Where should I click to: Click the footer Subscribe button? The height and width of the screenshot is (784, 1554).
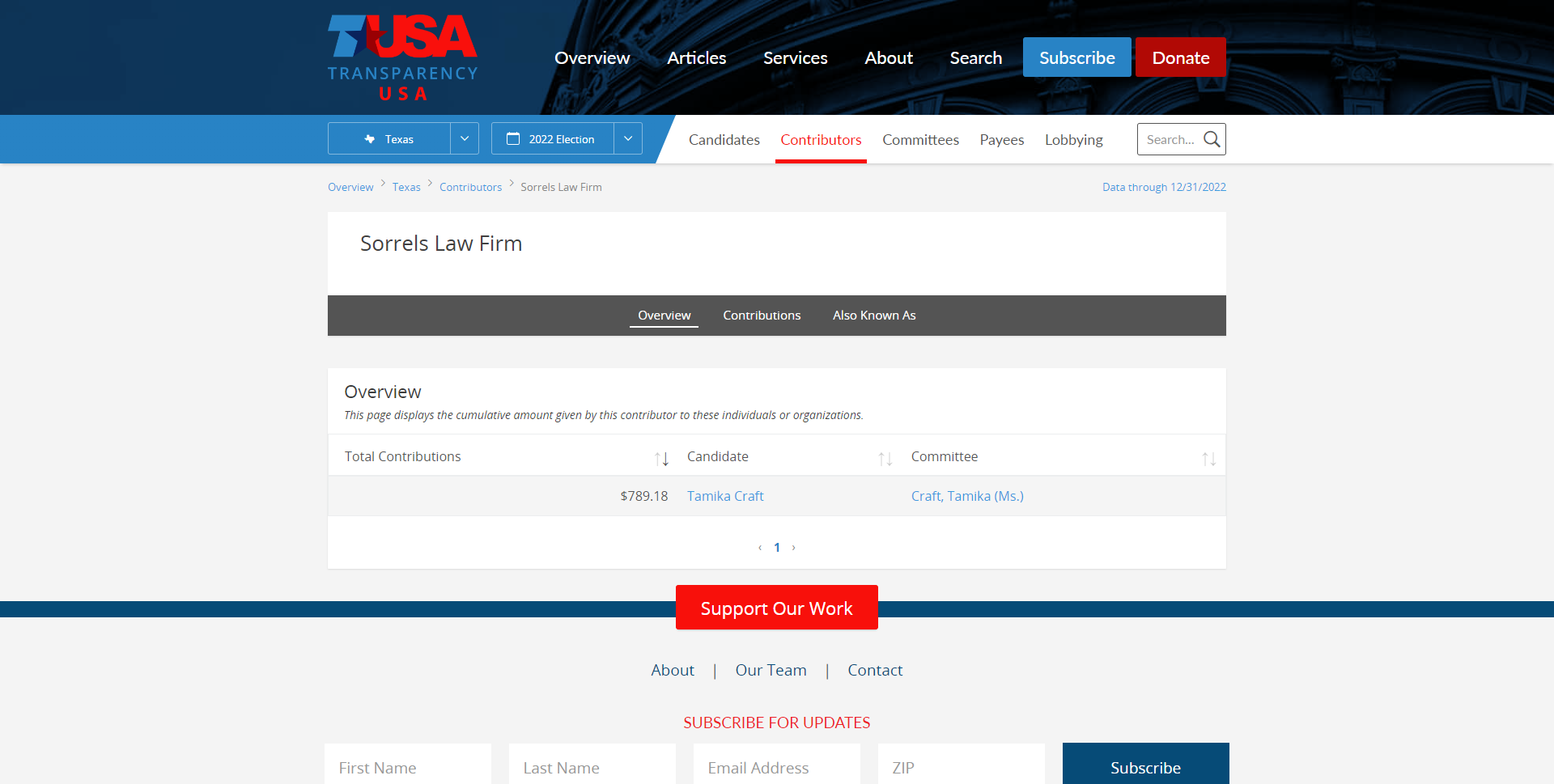[1145, 764]
